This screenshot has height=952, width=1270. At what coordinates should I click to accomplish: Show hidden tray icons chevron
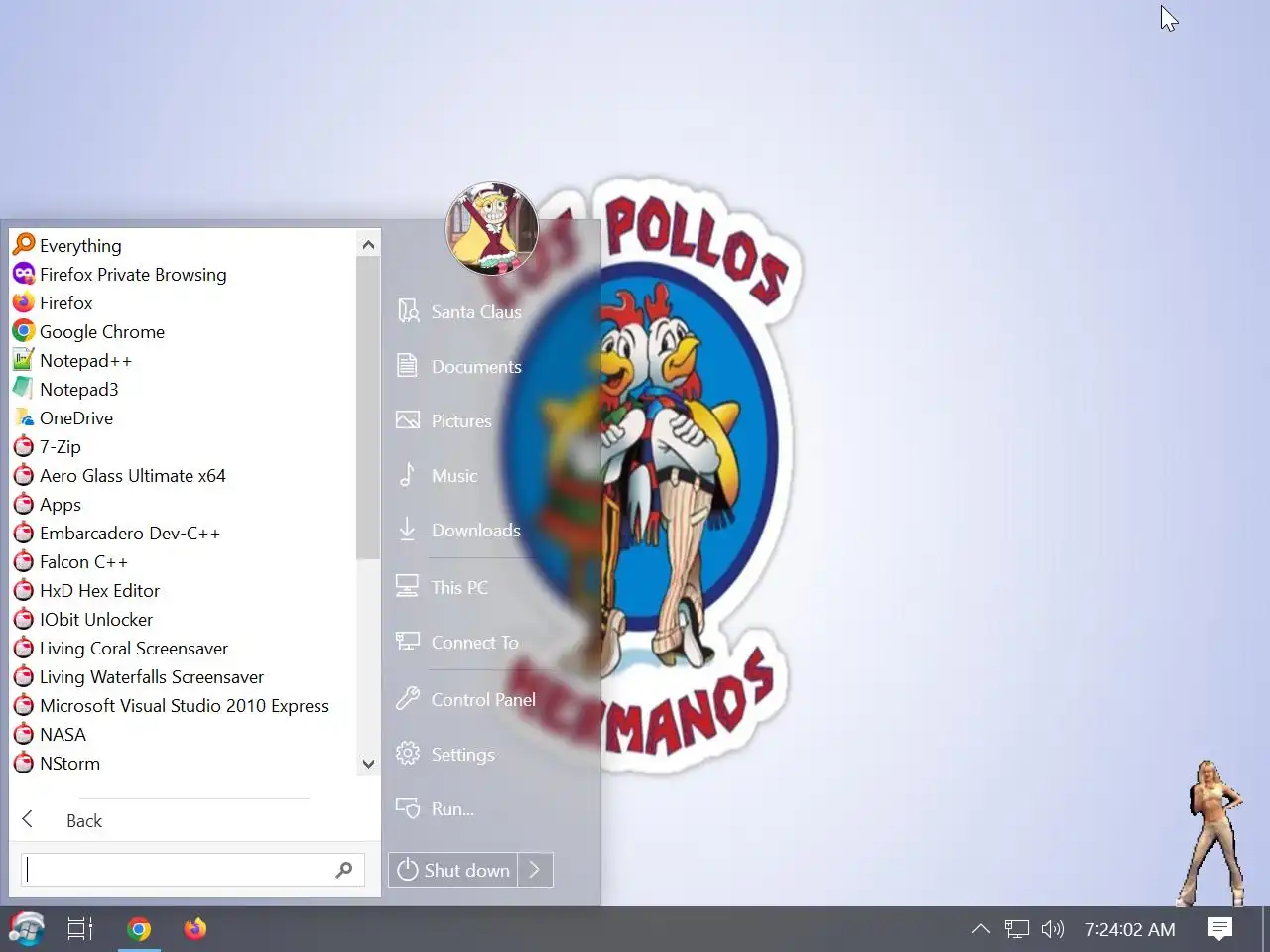(980, 929)
